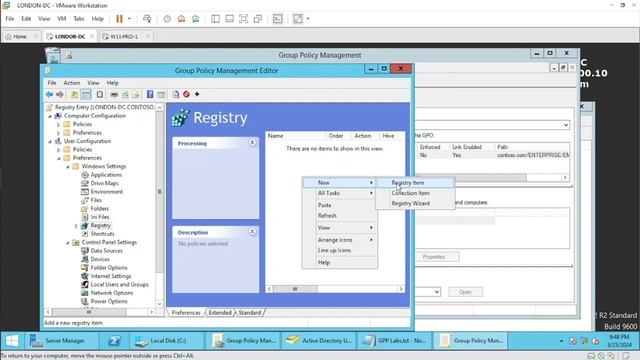Choose Registry Wizard from New submenu
This screenshot has height=360, width=640.
[x=415, y=203]
